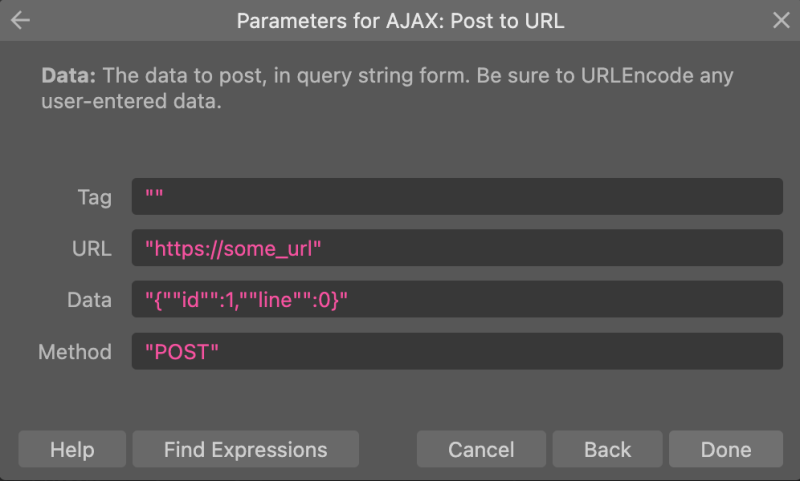The image size is (800, 481).
Task: Click the 'user-entered data.' description line
Action: coord(132,101)
